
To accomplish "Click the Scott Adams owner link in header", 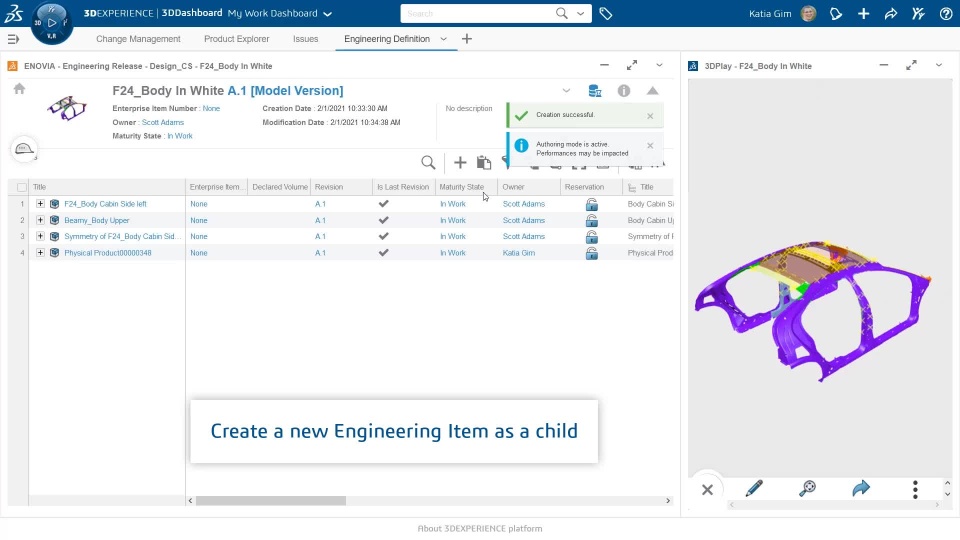I will point(163,123).
